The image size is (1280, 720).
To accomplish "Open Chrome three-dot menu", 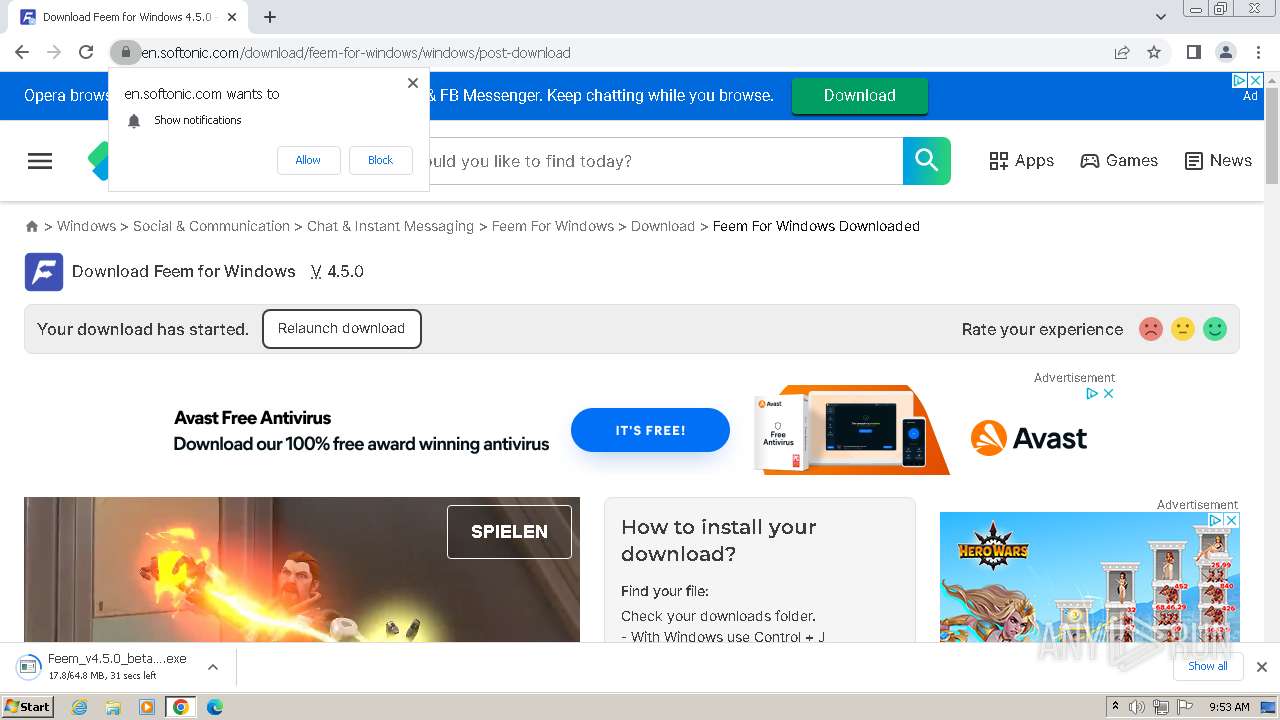I will (x=1258, y=52).
